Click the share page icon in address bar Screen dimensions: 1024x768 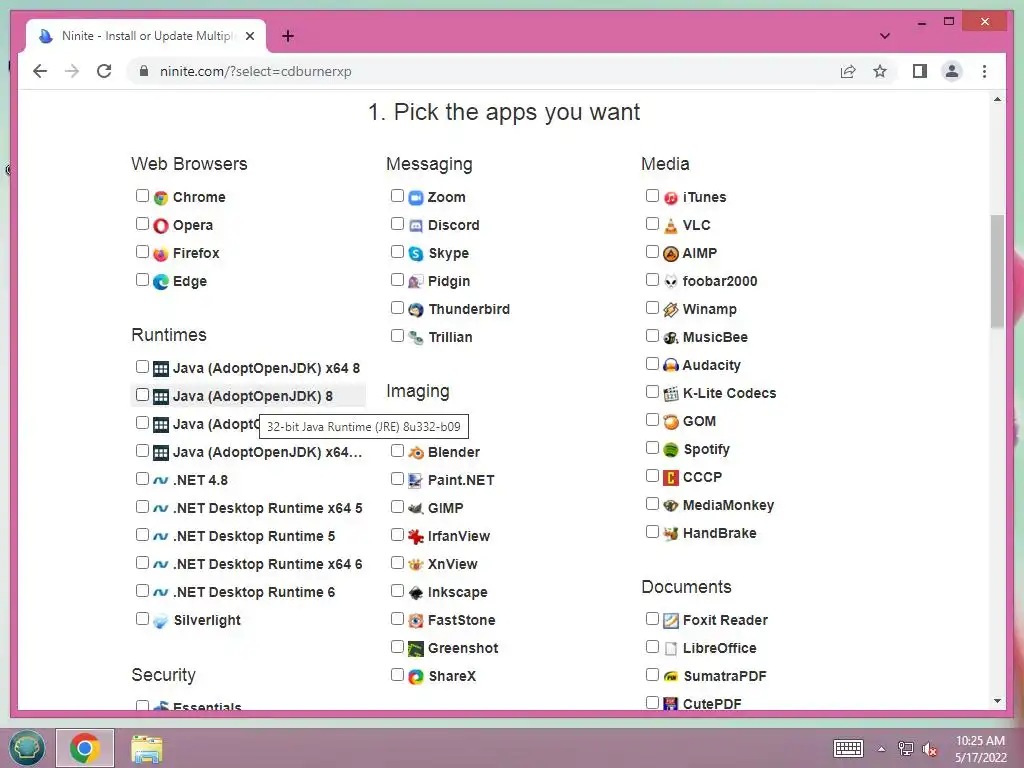pos(848,71)
